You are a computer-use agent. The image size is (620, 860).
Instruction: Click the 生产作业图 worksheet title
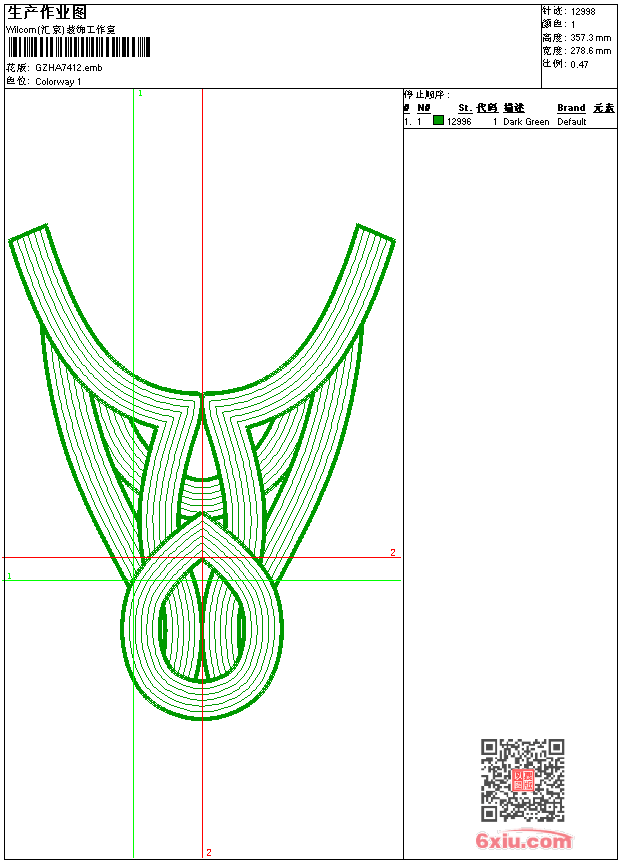click(47, 13)
